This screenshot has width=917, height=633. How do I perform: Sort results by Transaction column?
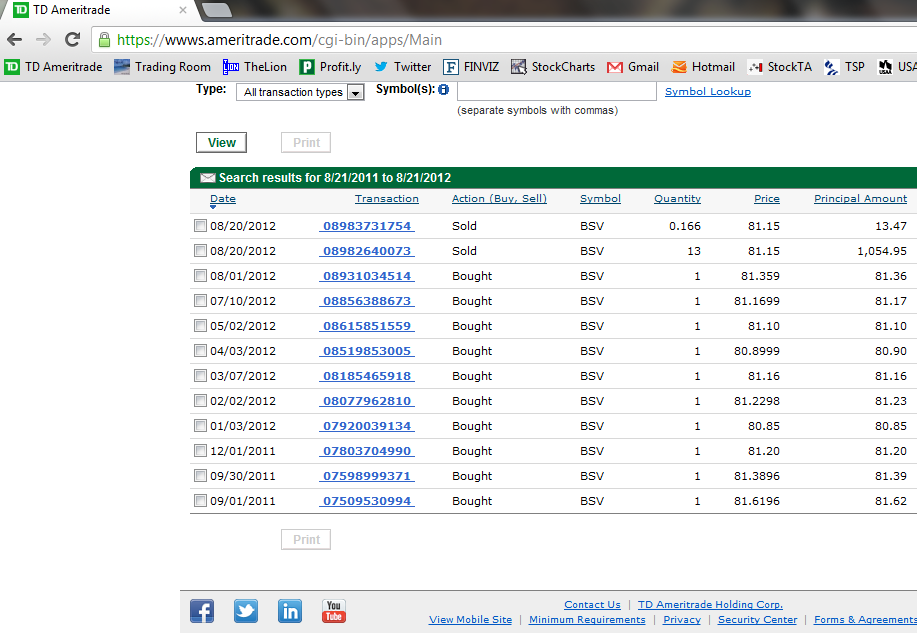click(387, 199)
